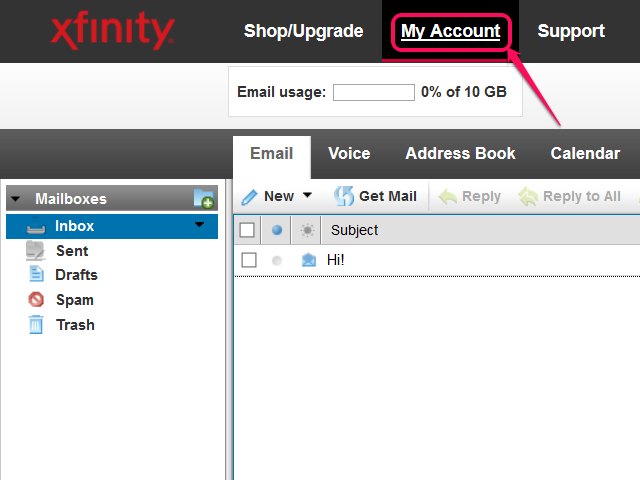The height and width of the screenshot is (480, 640).
Task: Click the Sent folder icon
Action: pos(36,251)
